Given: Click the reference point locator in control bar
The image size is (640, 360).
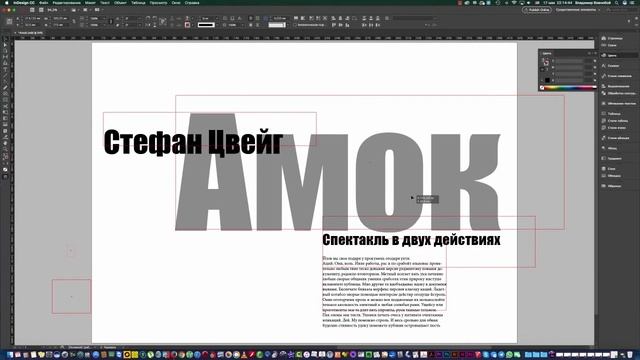Looking at the screenshot, I should (x=9, y=22).
